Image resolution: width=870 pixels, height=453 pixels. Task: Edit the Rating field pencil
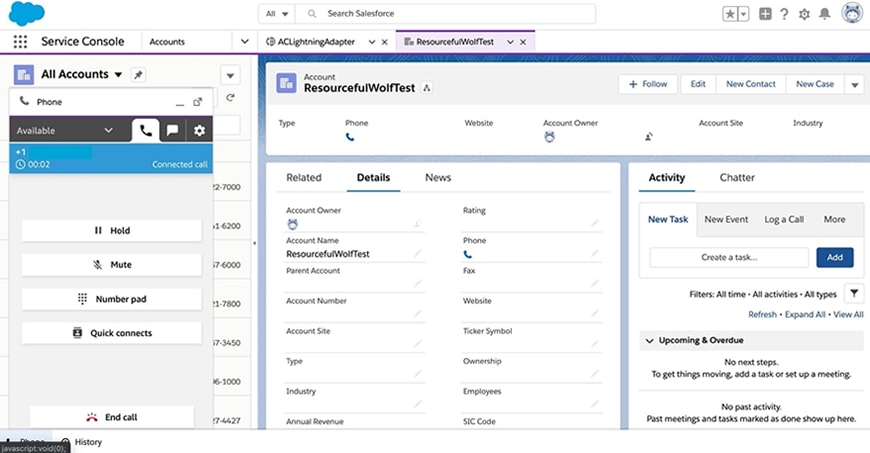[595, 223]
